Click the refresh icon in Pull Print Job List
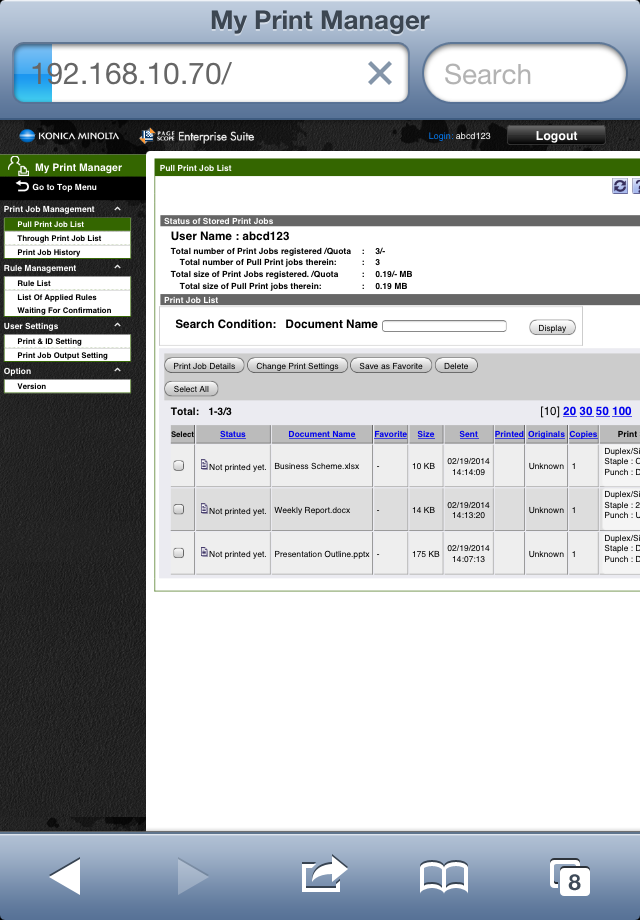 click(x=619, y=186)
